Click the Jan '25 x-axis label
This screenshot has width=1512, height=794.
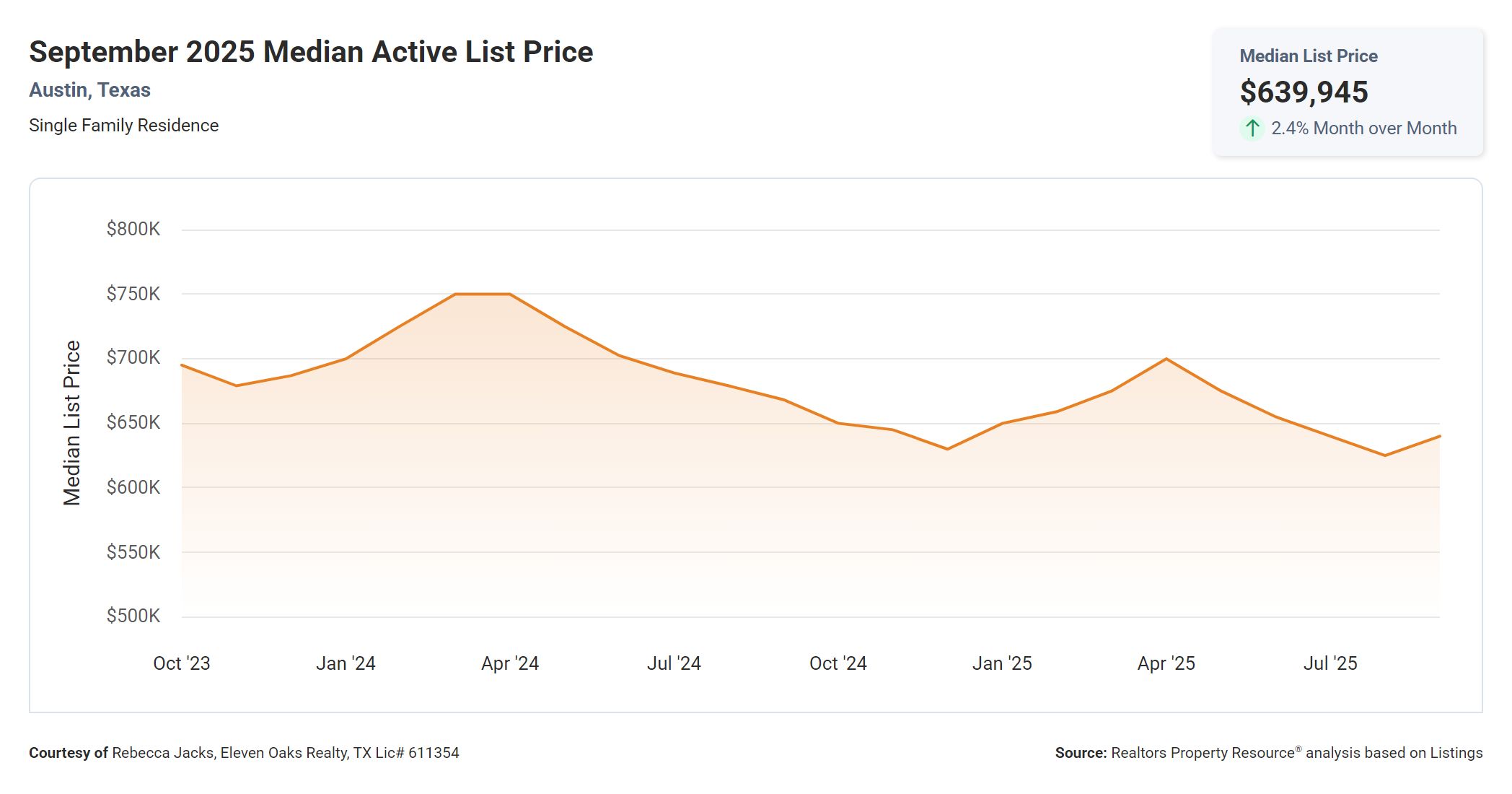coord(1002,663)
